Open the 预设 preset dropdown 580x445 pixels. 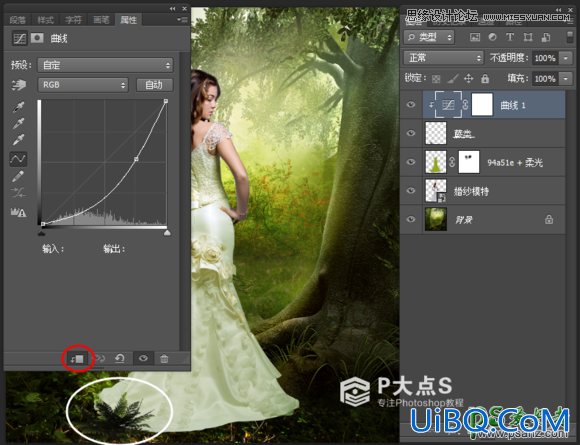[x=105, y=65]
